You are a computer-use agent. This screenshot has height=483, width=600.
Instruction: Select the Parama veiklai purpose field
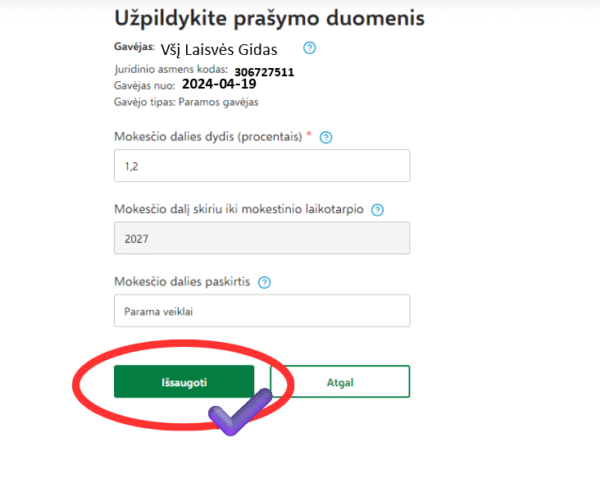point(262,310)
